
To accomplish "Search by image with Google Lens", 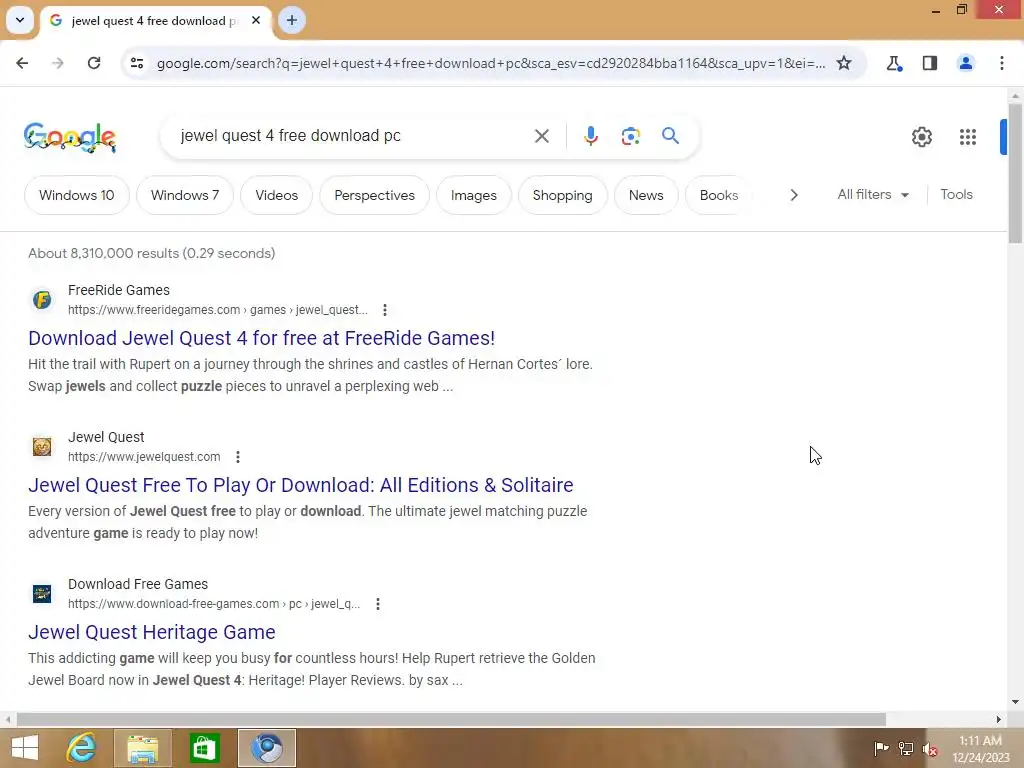I will pos(630,136).
